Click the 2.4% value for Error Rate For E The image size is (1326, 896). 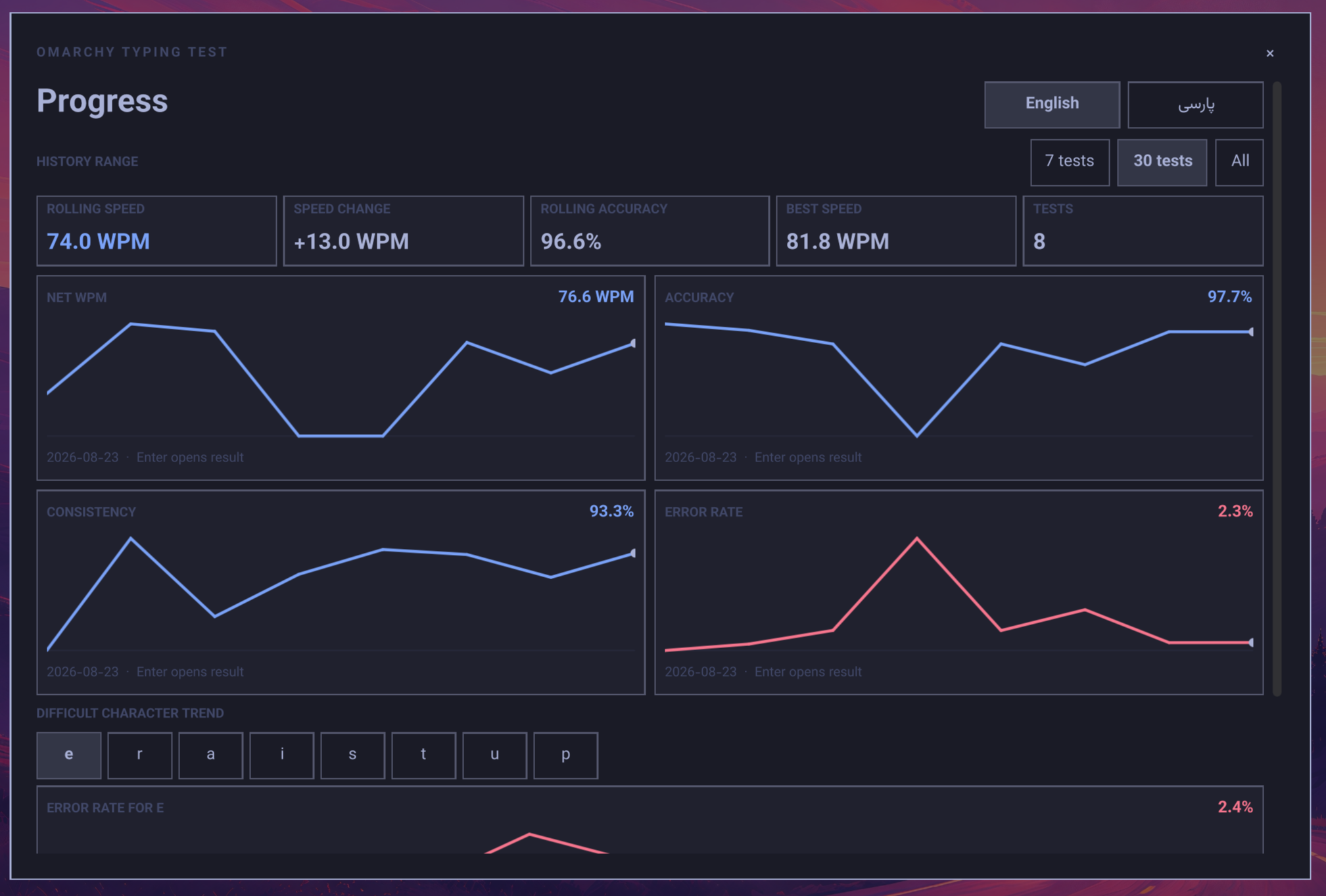tap(1235, 807)
